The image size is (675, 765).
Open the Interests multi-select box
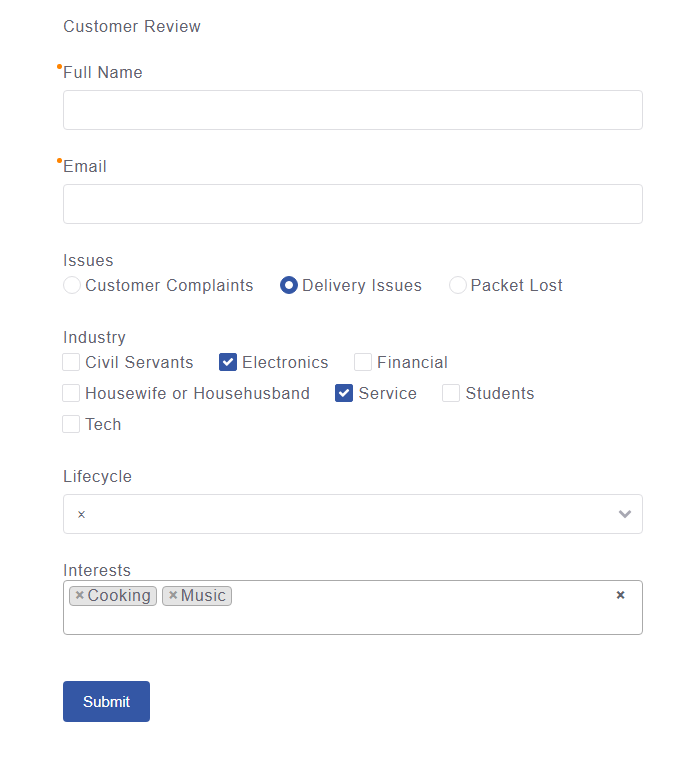353,607
